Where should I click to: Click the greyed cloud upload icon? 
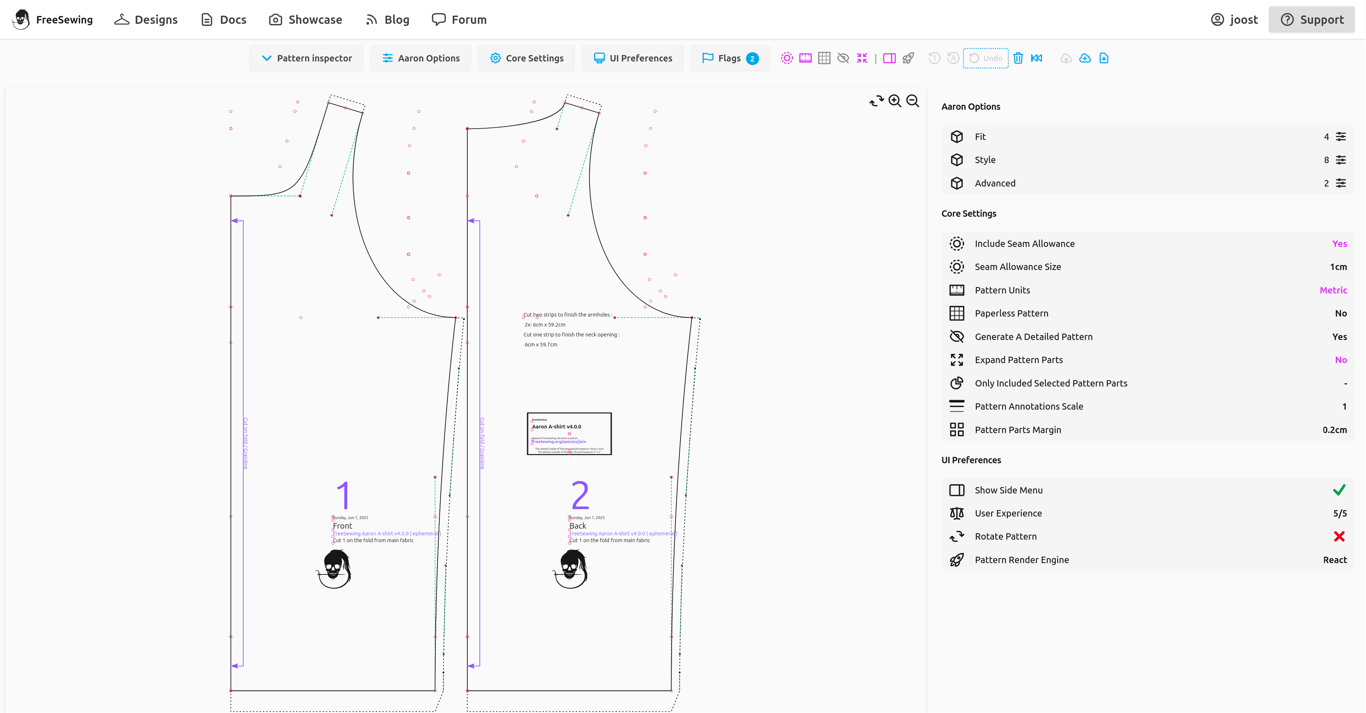(1066, 58)
